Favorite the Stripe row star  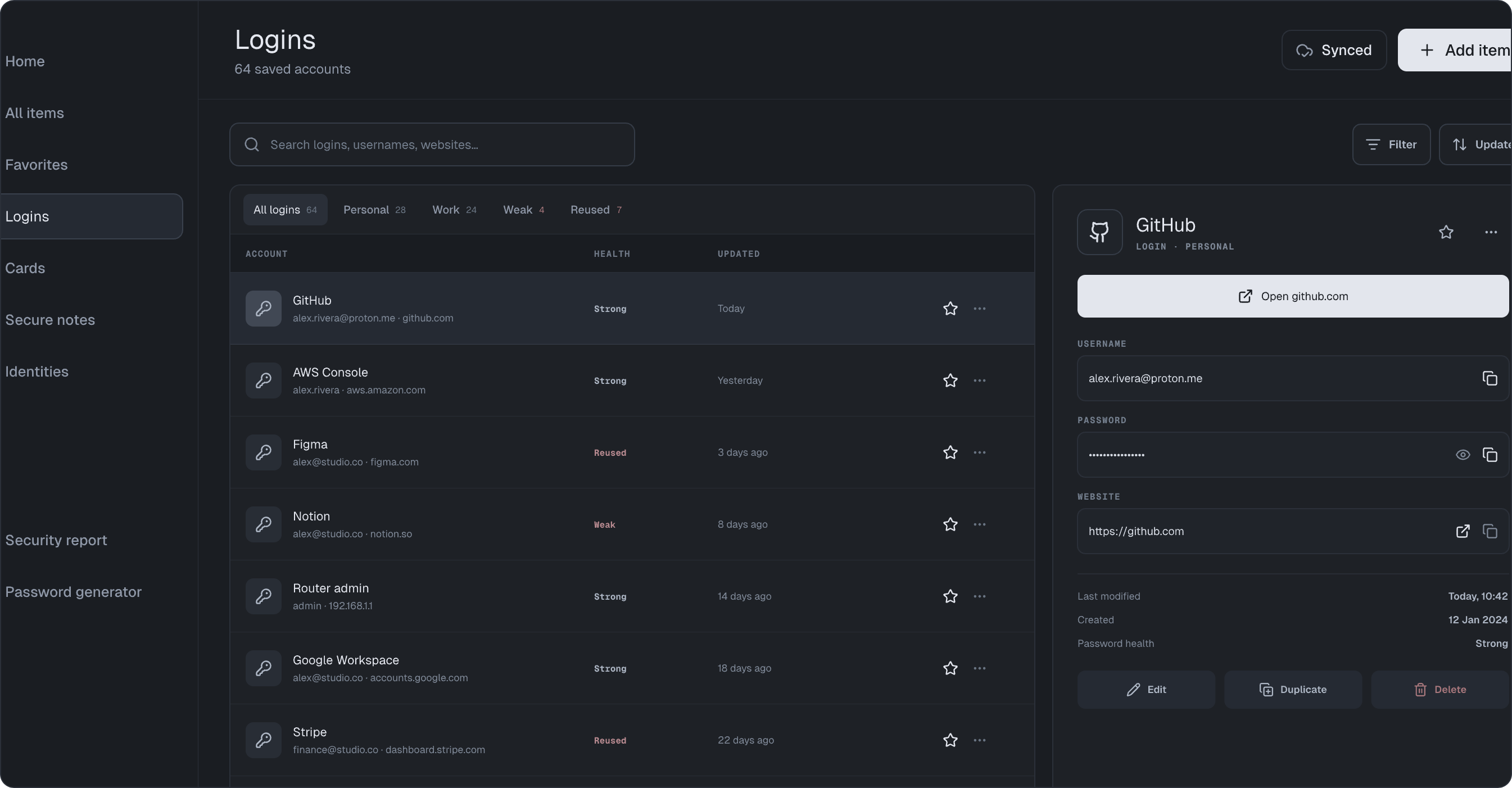[x=950, y=740]
